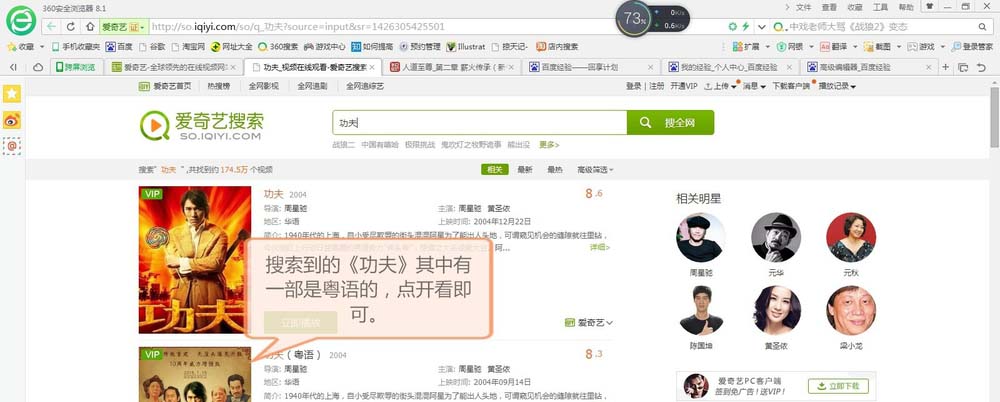The height and width of the screenshot is (402, 1000).
Task: Open the mail @ icon in sidebar
Action: coord(11,146)
